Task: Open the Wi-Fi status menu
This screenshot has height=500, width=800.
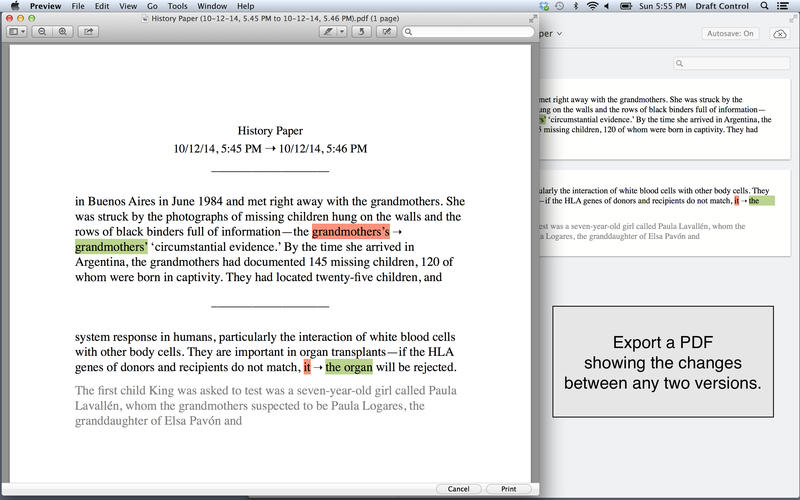Action: coord(592,6)
